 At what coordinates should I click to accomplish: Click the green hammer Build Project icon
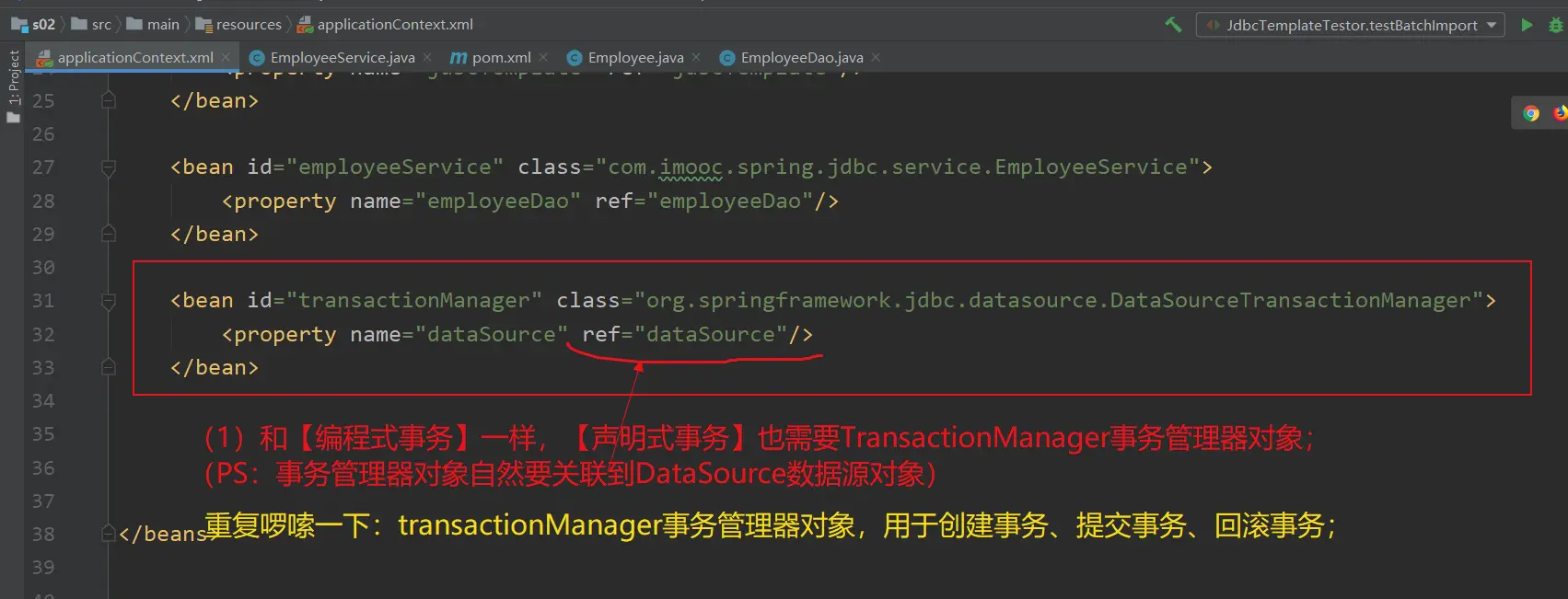(1173, 25)
